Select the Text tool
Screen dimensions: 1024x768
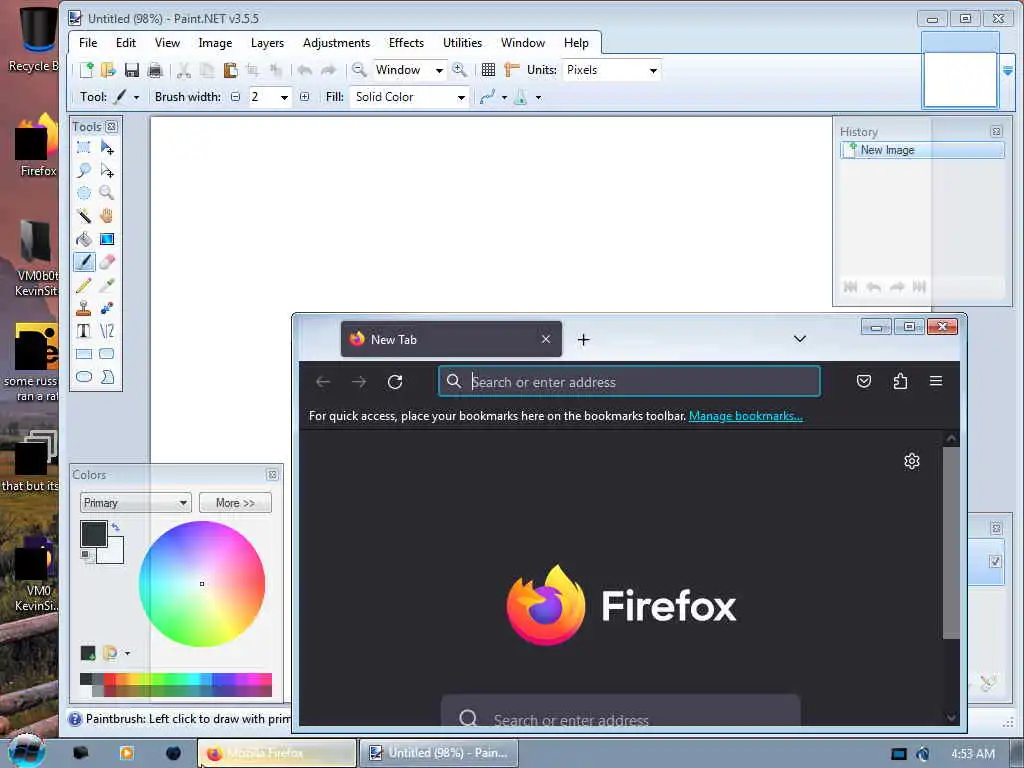point(84,331)
